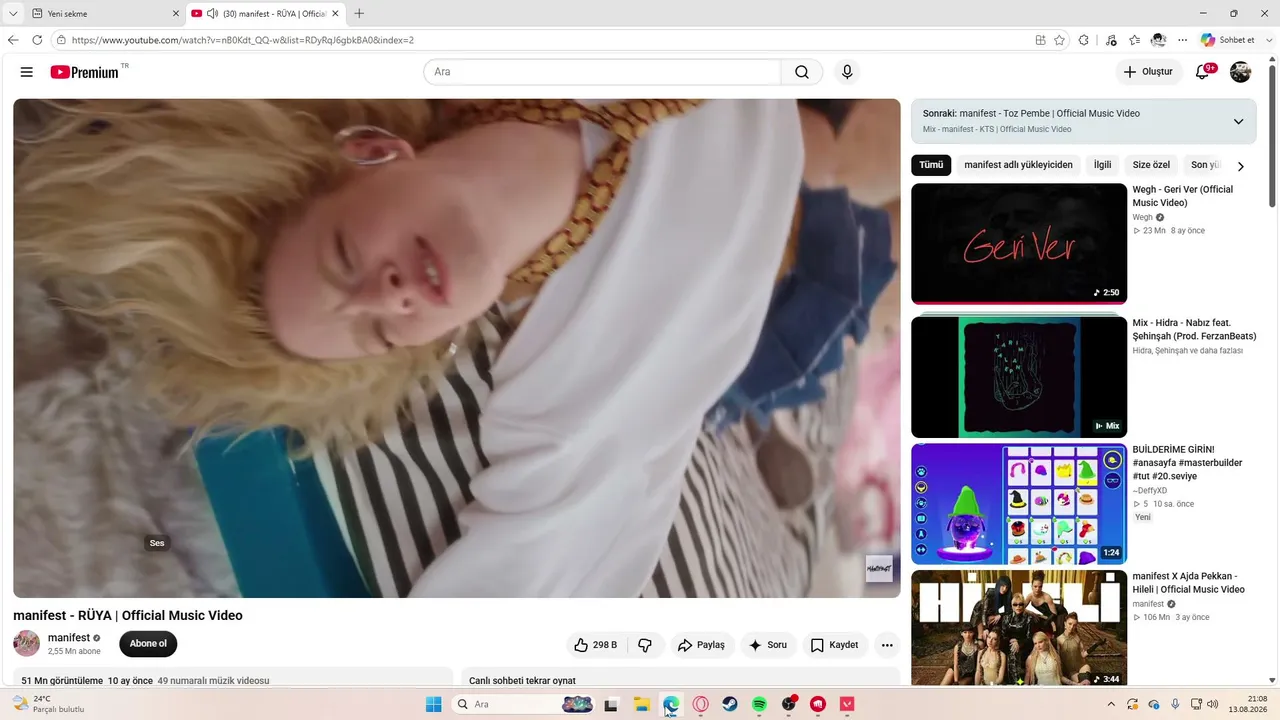Select 'manifest adlı yükleyiciden' filter chip

(x=1018, y=165)
